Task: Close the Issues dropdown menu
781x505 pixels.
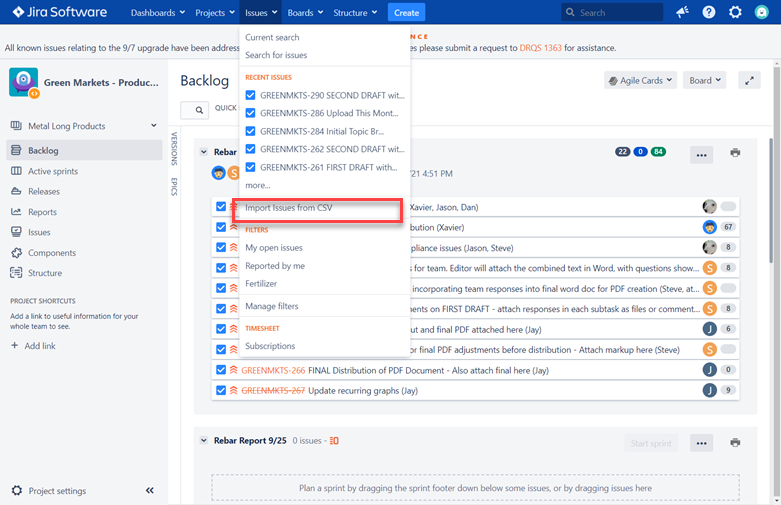Action: (x=260, y=12)
